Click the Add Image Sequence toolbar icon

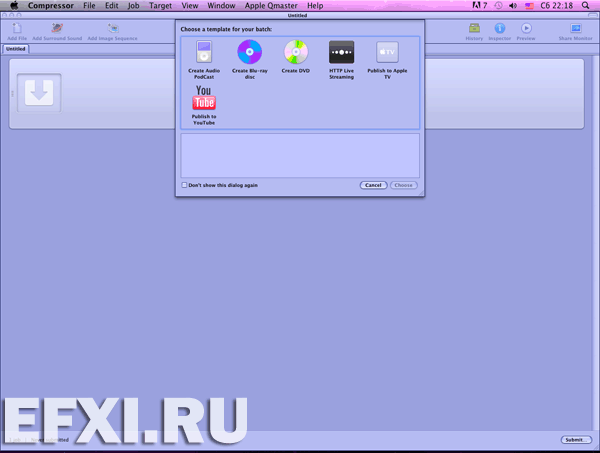[x=112, y=29]
